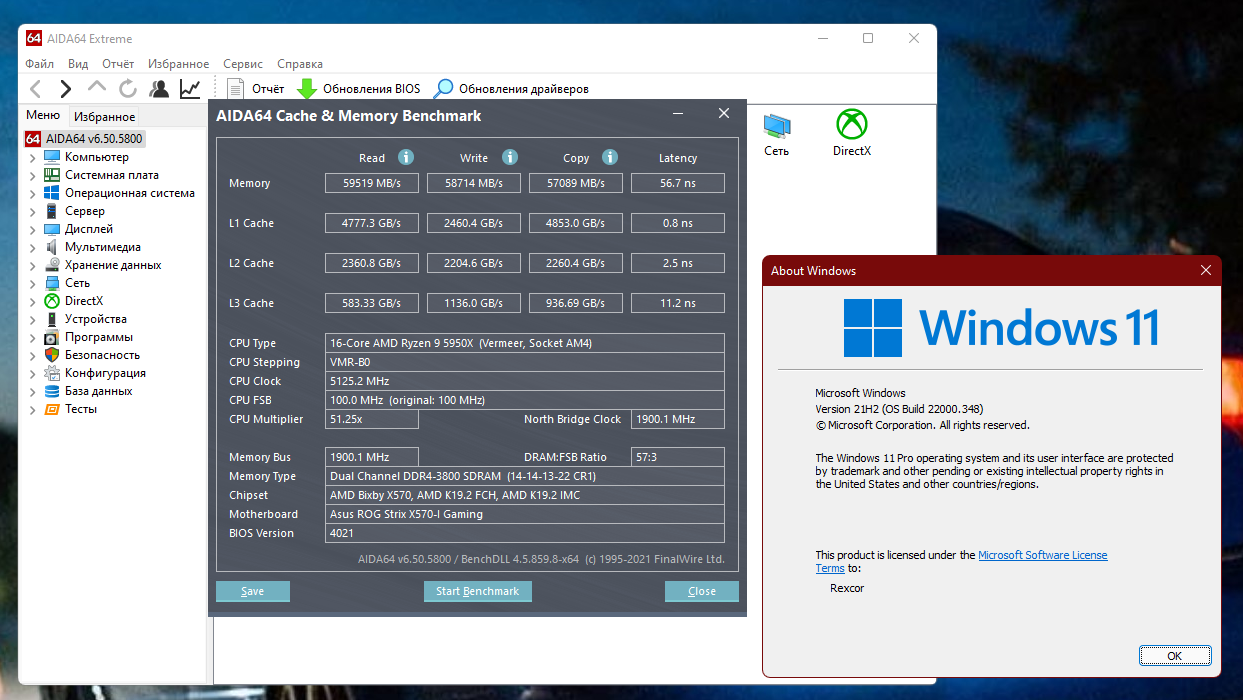Viewport: 1243px width, 700px height.
Task: Open the Справка menu
Action: (300, 64)
